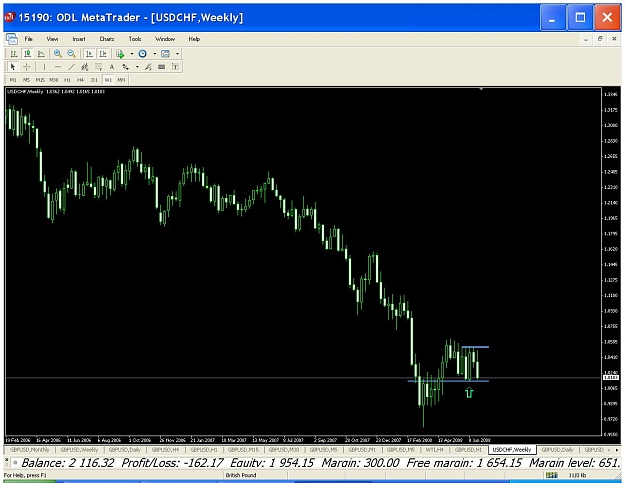
Task: Switch to the GBPUSD,M30 chart tab
Action: click(x=283, y=450)
